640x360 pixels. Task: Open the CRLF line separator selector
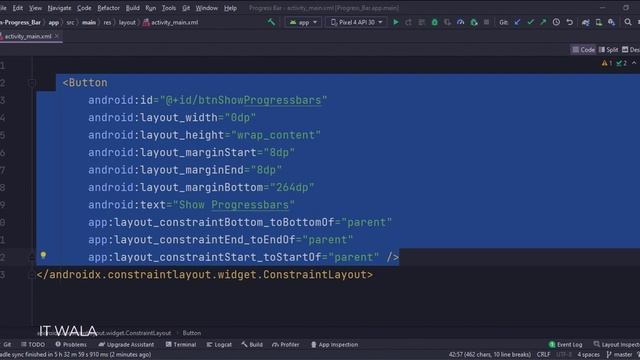(543, 355)
